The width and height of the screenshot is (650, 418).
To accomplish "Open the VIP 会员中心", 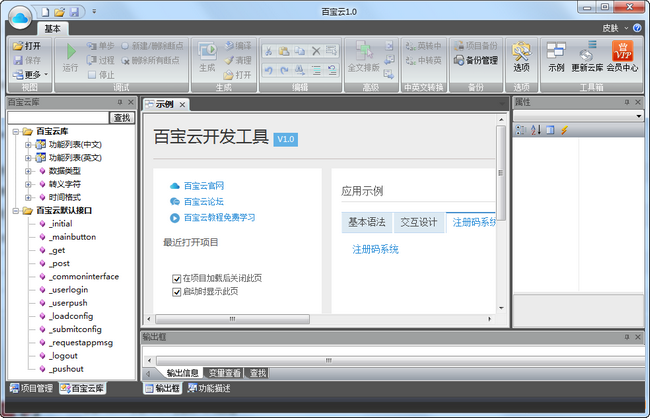I will pos(622,57).
